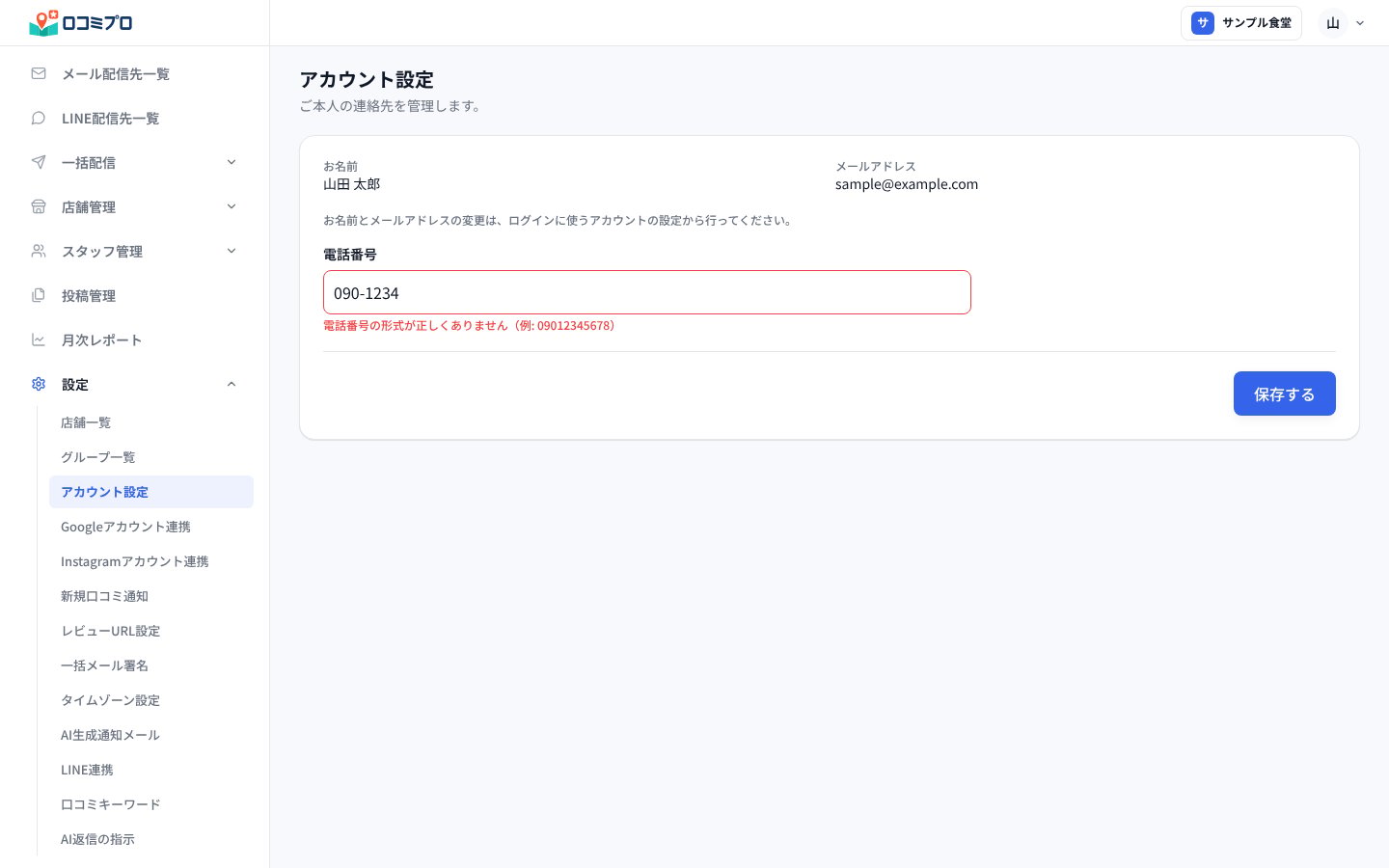Open Instagramアカウント連携
This screenshot has height=868, width=1389.
[151, 561]
